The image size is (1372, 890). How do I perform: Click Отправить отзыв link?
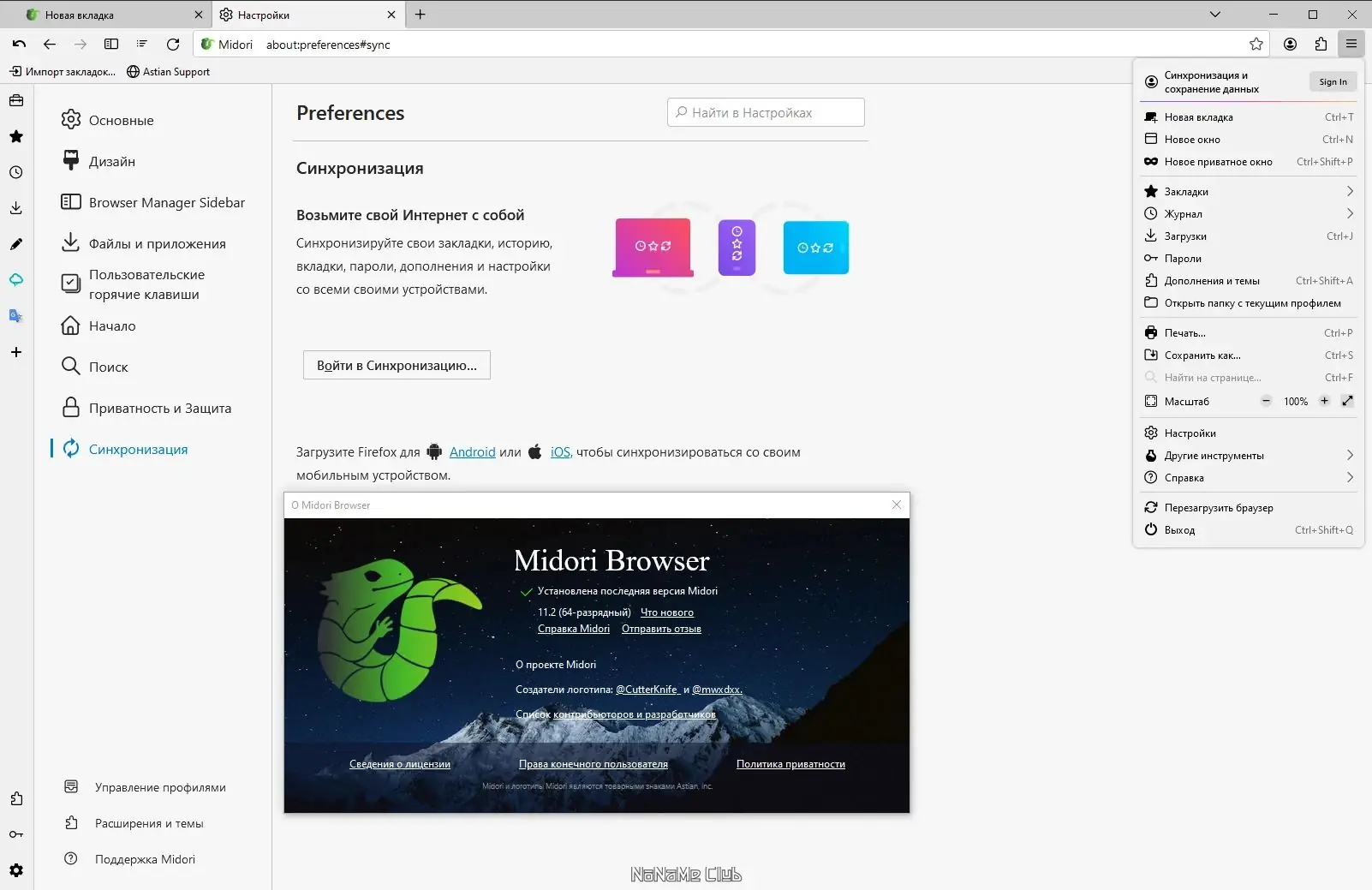(x=661, y=629)
